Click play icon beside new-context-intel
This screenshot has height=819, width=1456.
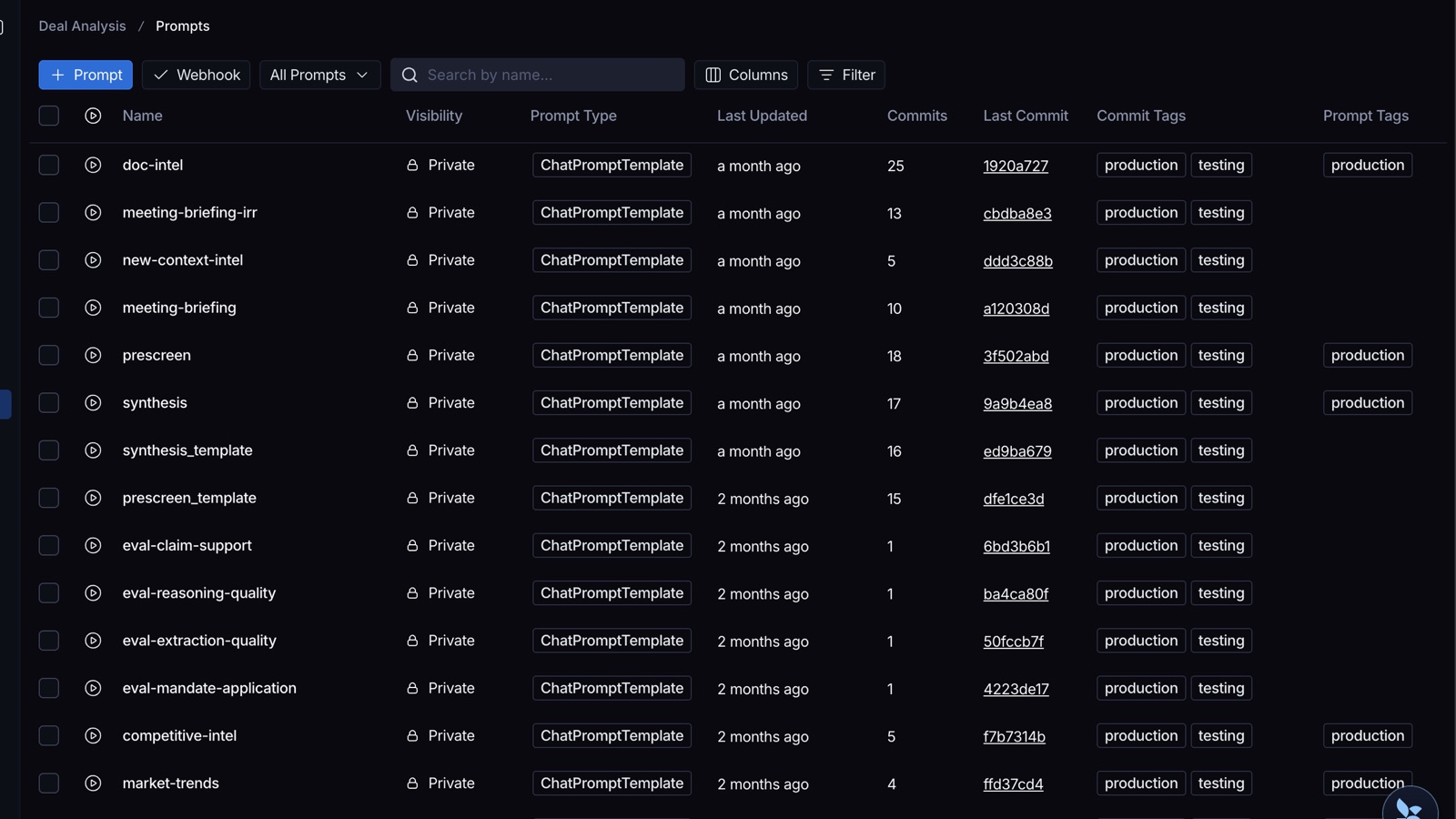pyautogui.click(x=93, y=260)
